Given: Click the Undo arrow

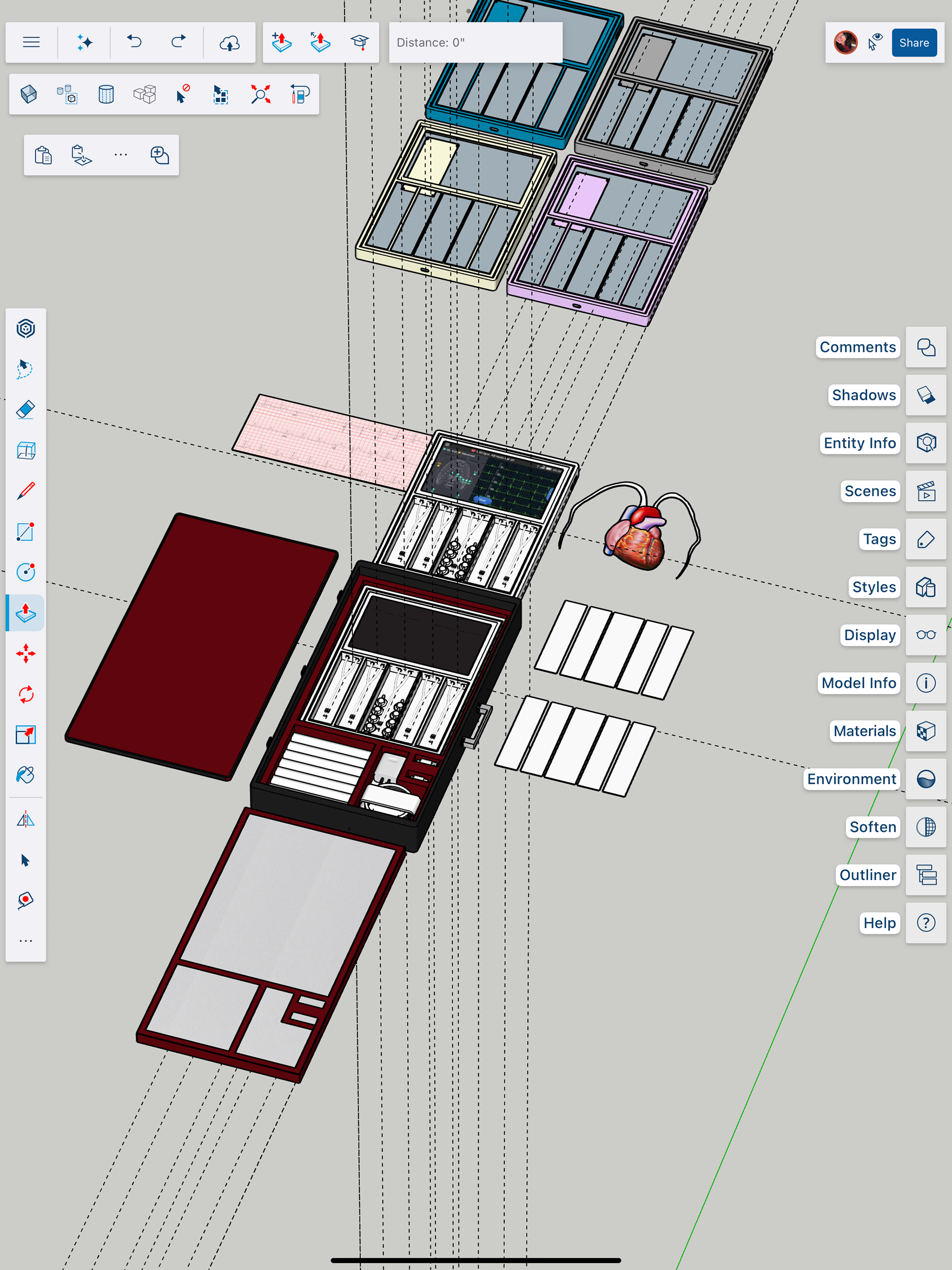Looking at the screenshot, I should point(134,42).
